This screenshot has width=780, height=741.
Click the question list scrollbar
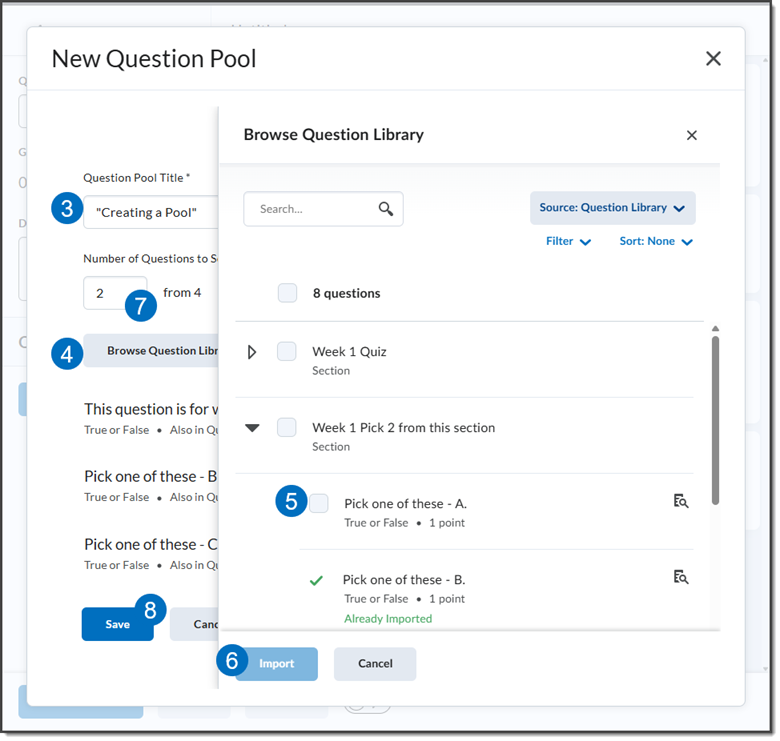[714, 420]
